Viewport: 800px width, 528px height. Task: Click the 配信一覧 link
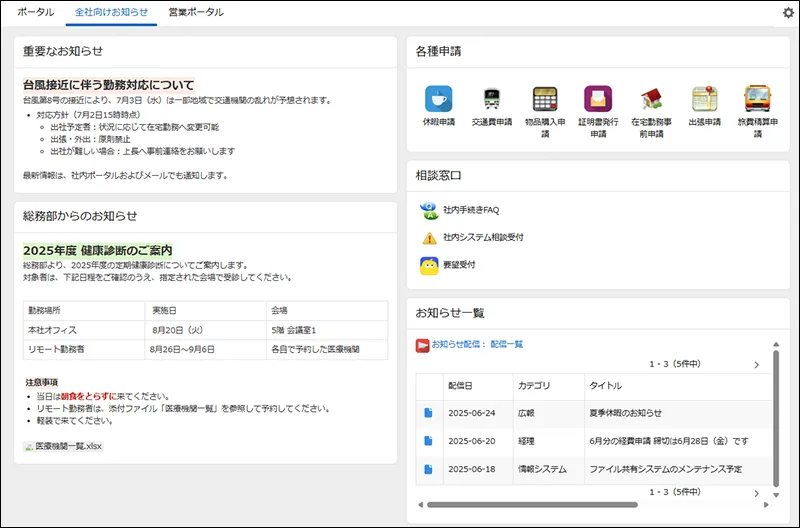[x=506, y=344]
